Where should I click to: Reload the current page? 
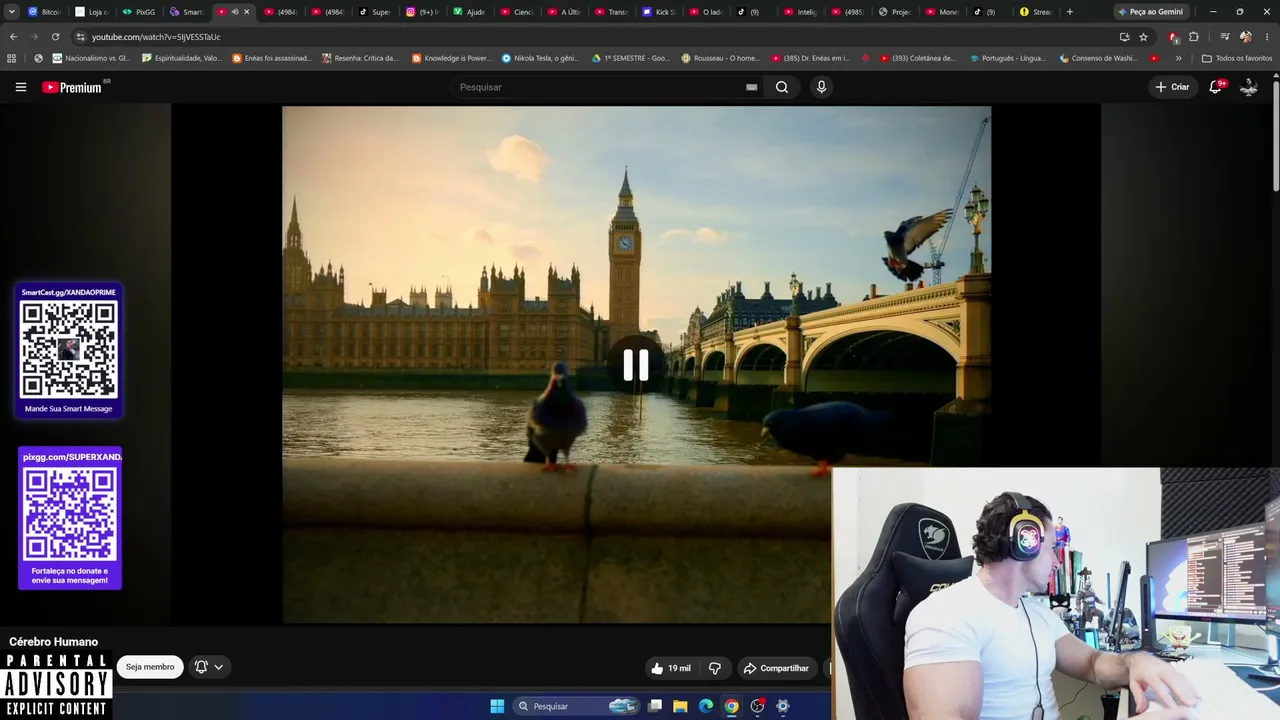(x=55, y=37)
